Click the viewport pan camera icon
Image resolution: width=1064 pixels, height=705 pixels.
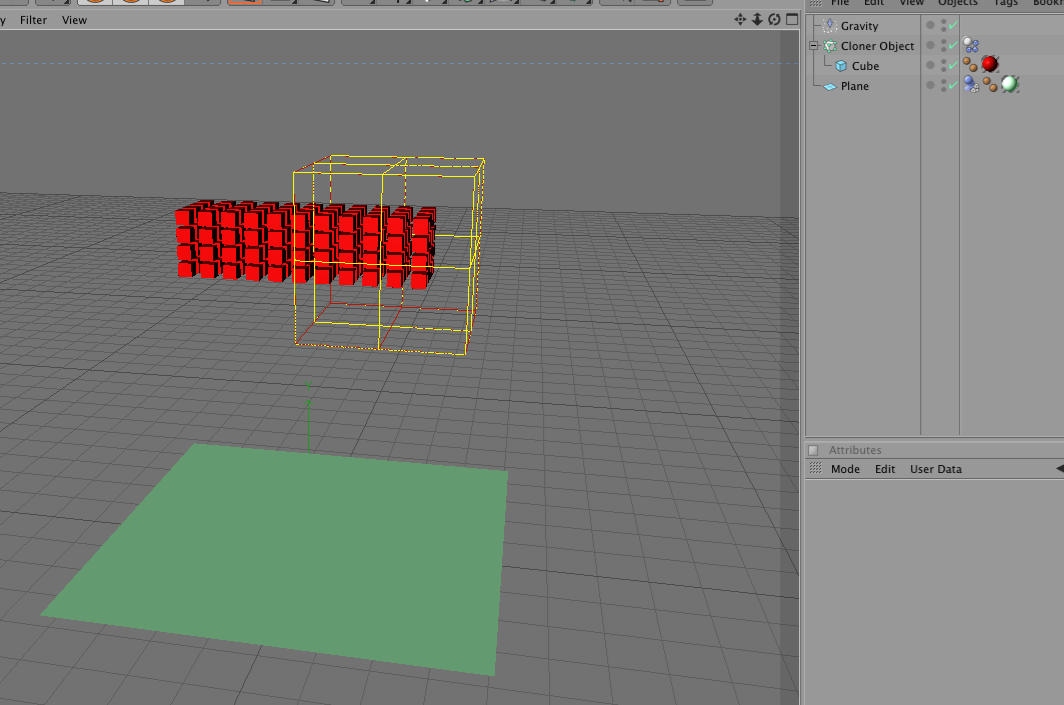click(740, 19)
